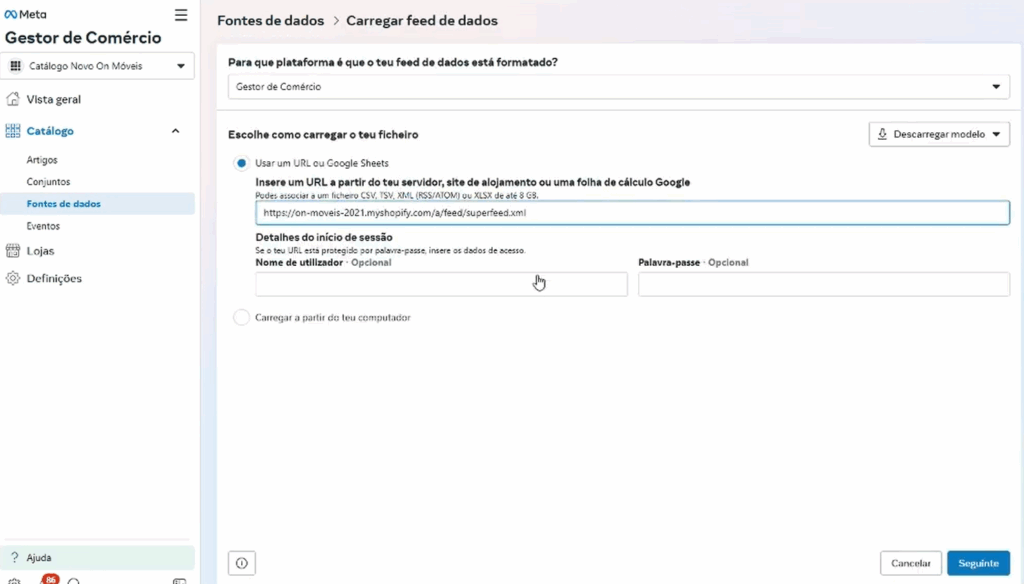Click the Cancelar button

(910, 563)
